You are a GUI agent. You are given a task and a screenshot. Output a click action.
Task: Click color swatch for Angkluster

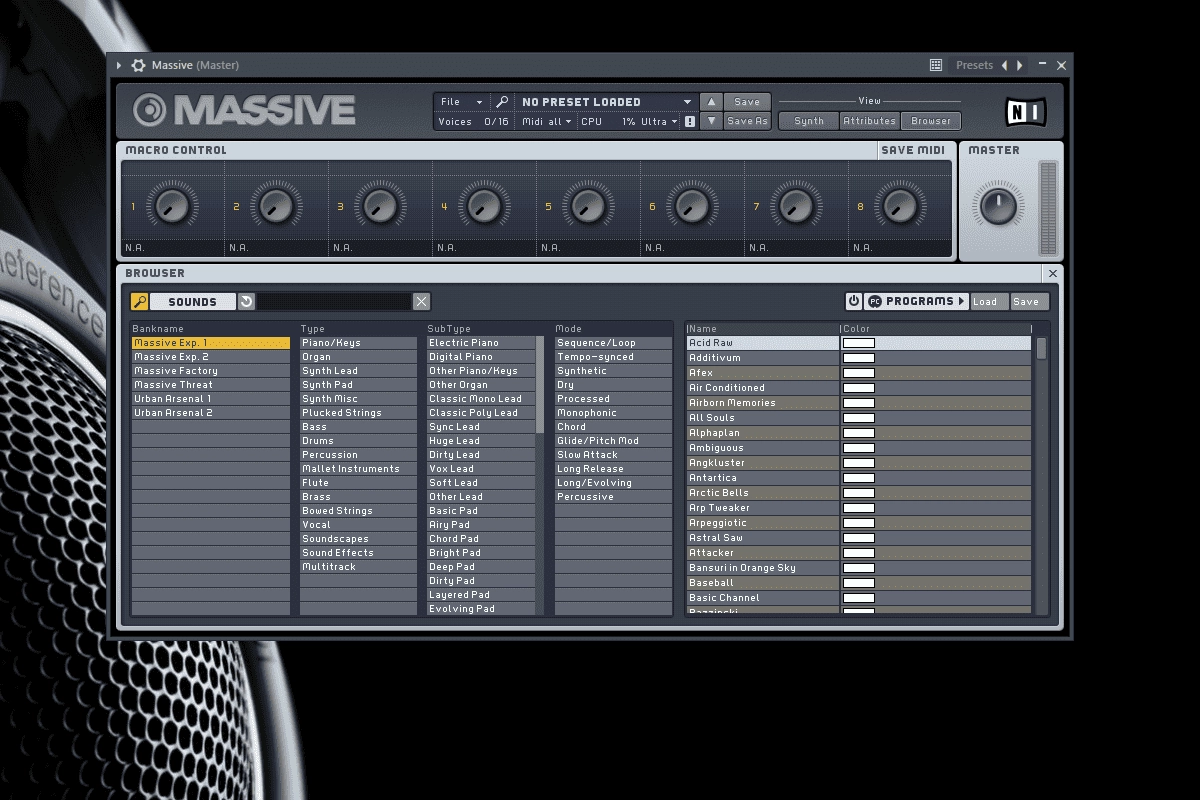coord(858,463)
